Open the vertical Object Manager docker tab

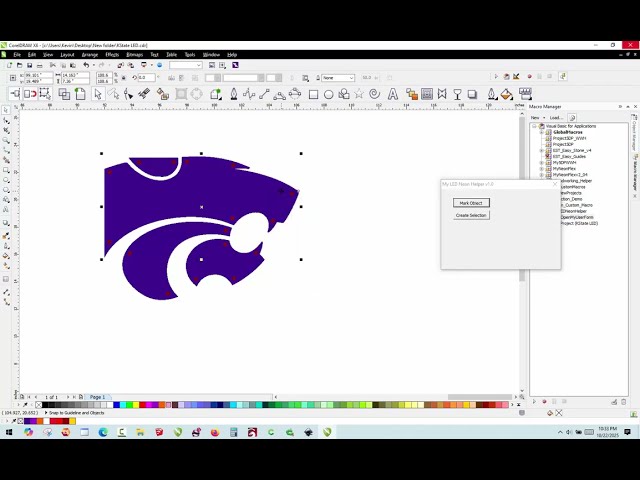[x=635, y=133]
